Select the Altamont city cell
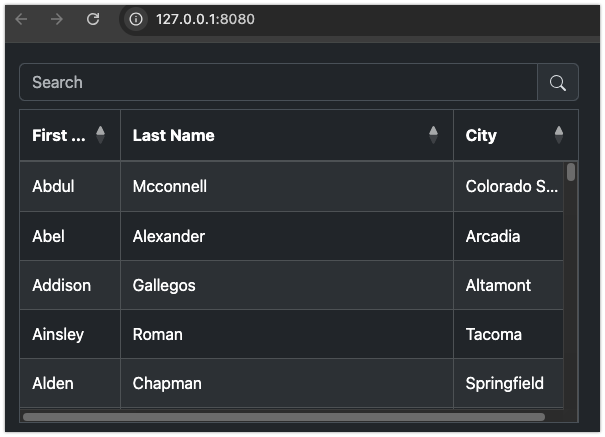The image size is (605, 437). coord(508,285)
